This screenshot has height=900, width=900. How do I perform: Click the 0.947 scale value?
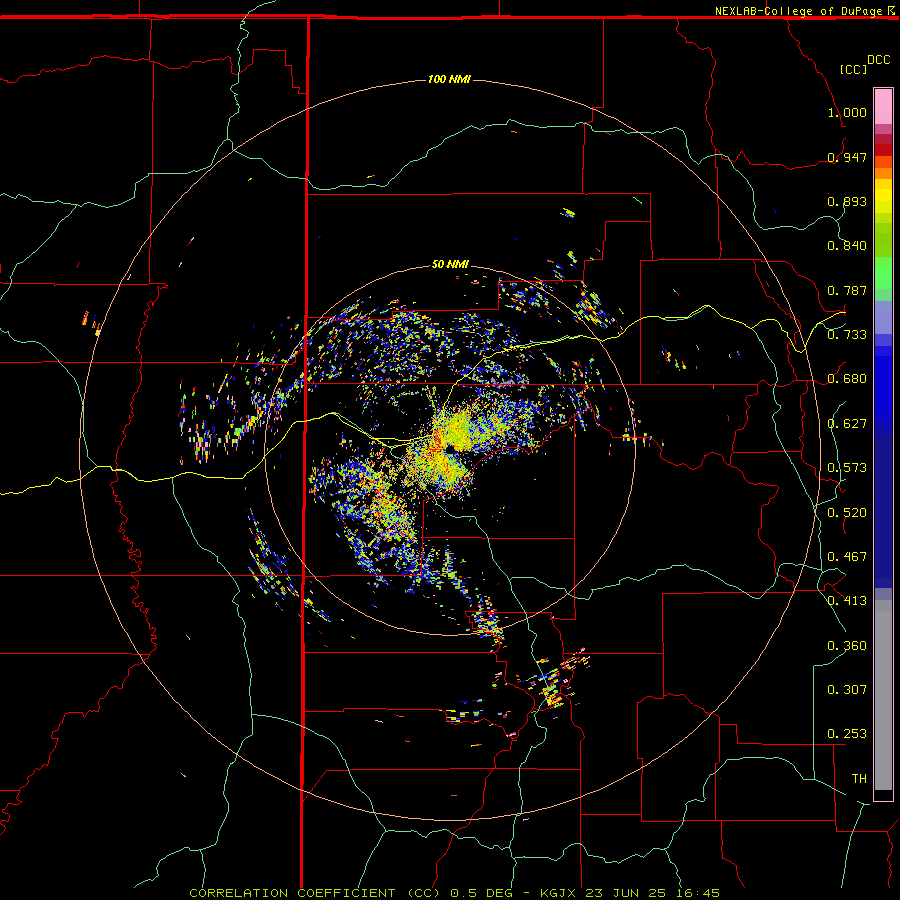coord(847,157)
